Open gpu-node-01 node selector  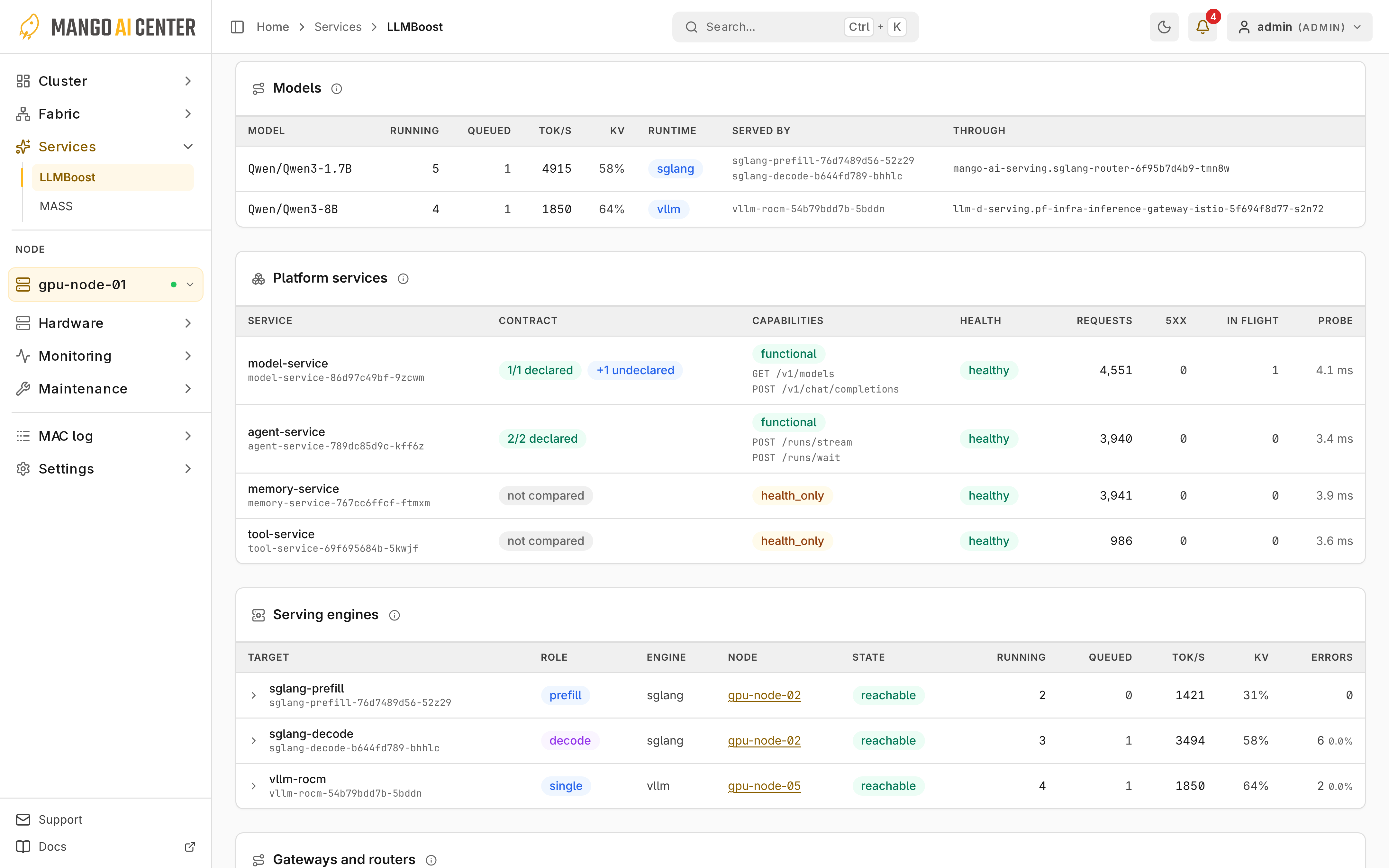pyautogui.click(x=105, y=284)
